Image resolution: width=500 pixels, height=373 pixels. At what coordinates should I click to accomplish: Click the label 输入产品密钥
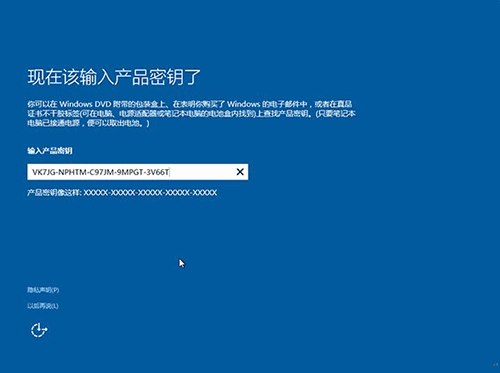50,151
